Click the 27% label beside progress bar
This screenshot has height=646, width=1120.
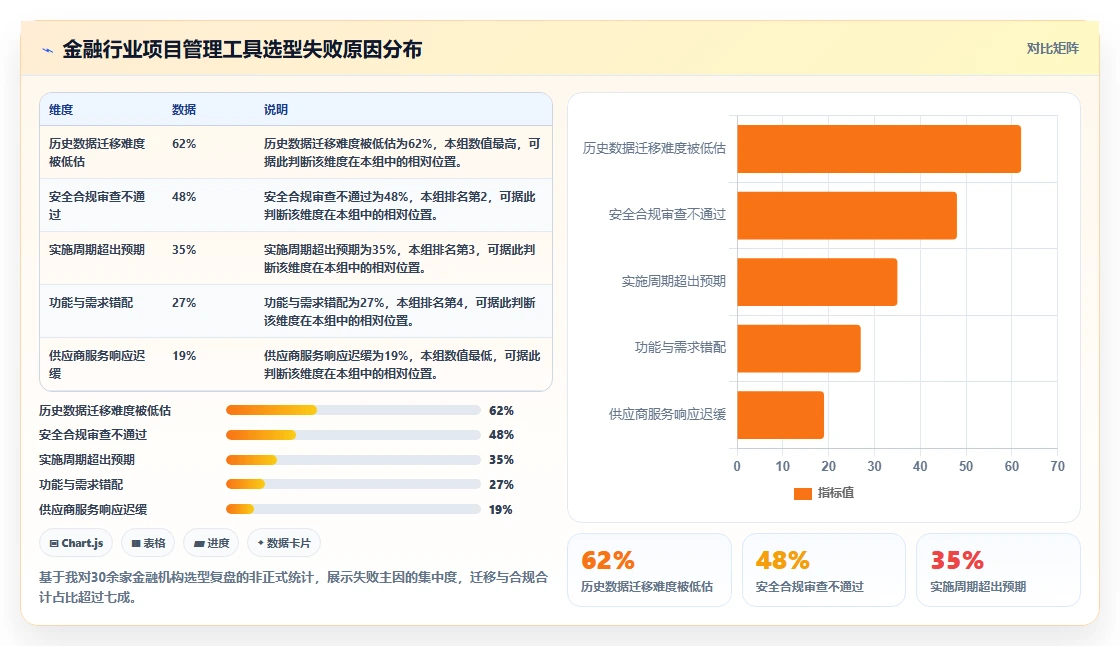pyautogui.click(x=501, y=484)
